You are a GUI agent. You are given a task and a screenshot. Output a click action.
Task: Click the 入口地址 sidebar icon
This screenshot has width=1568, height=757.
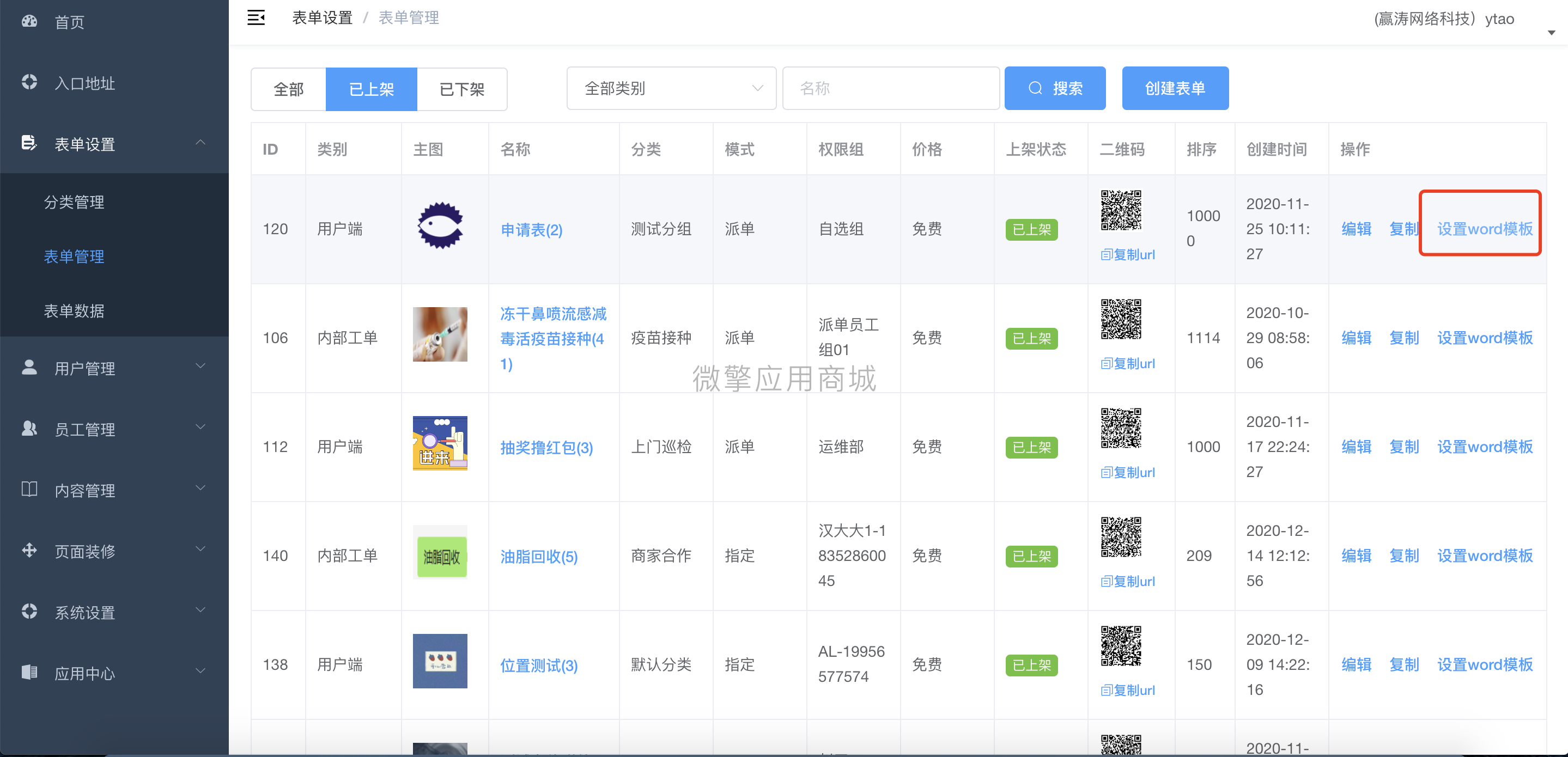[x=29, y=82]
